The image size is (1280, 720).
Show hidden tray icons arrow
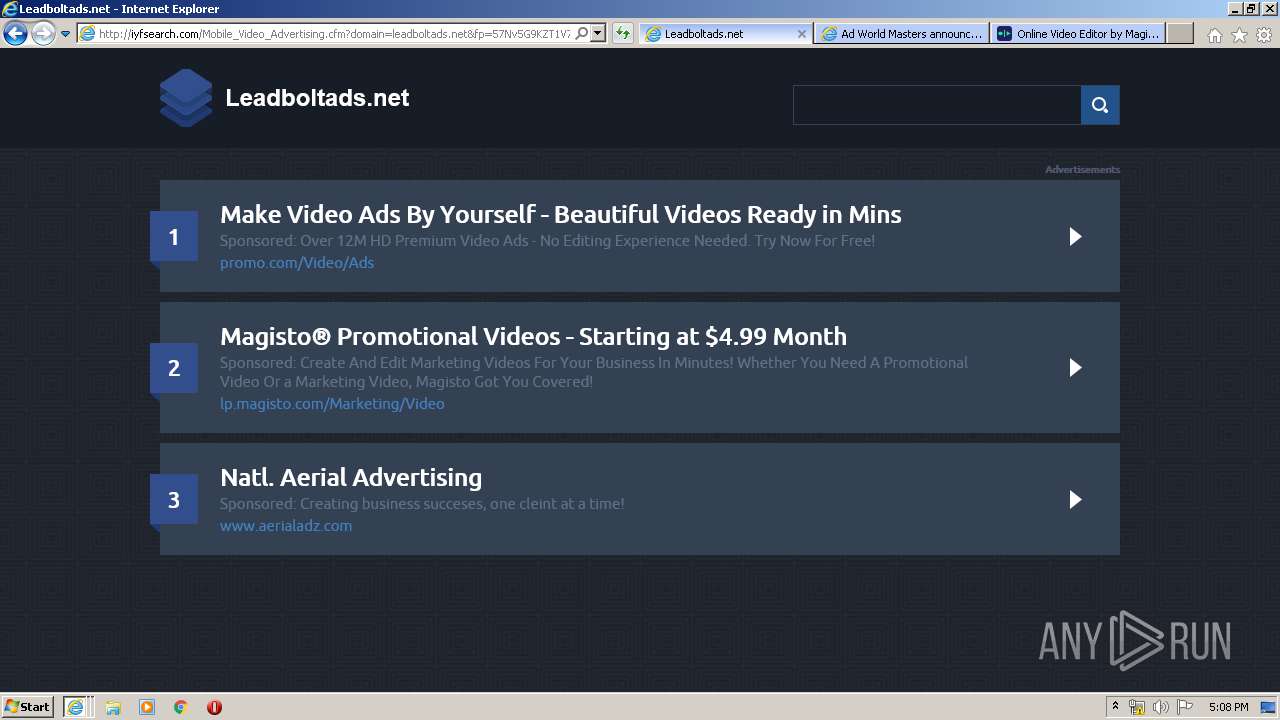pos(1116,707)
